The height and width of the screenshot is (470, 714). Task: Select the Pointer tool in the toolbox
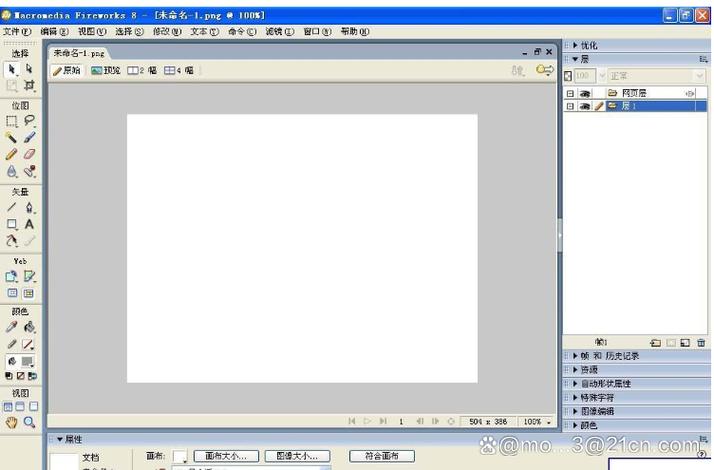pos(12,69)
